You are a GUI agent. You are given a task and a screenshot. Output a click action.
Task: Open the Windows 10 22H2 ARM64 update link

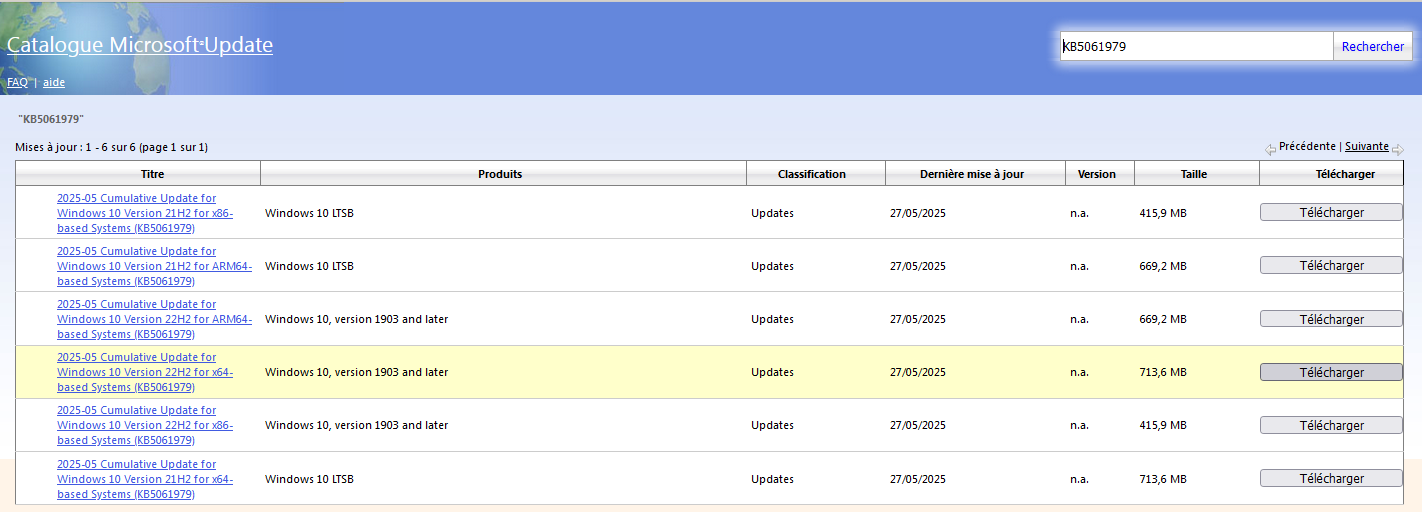tap(154, 319)
